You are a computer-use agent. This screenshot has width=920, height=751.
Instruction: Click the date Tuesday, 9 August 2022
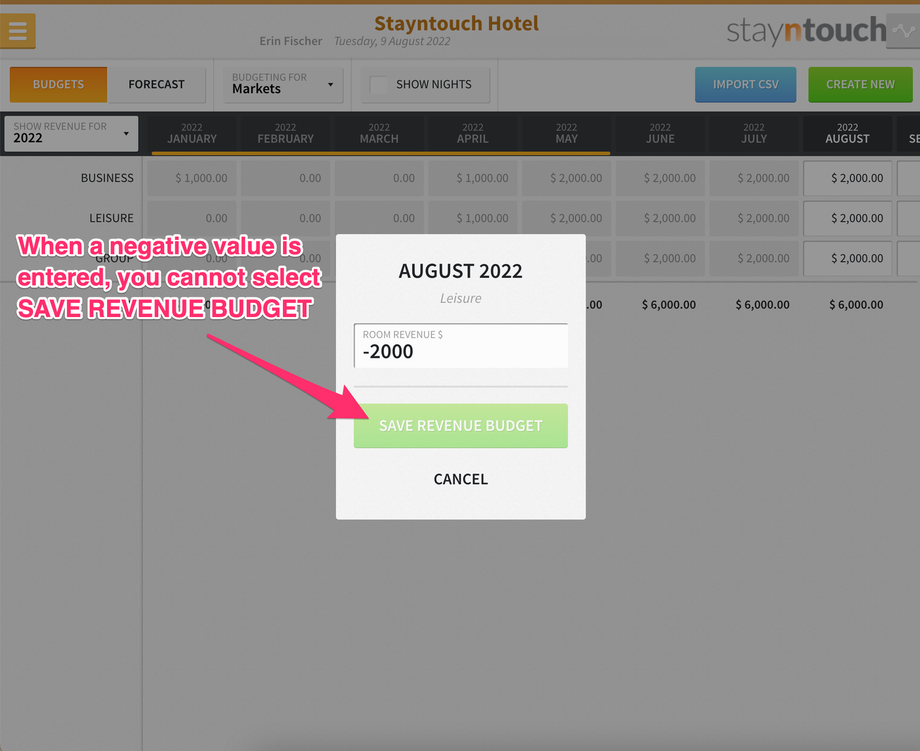coord(392,41)
